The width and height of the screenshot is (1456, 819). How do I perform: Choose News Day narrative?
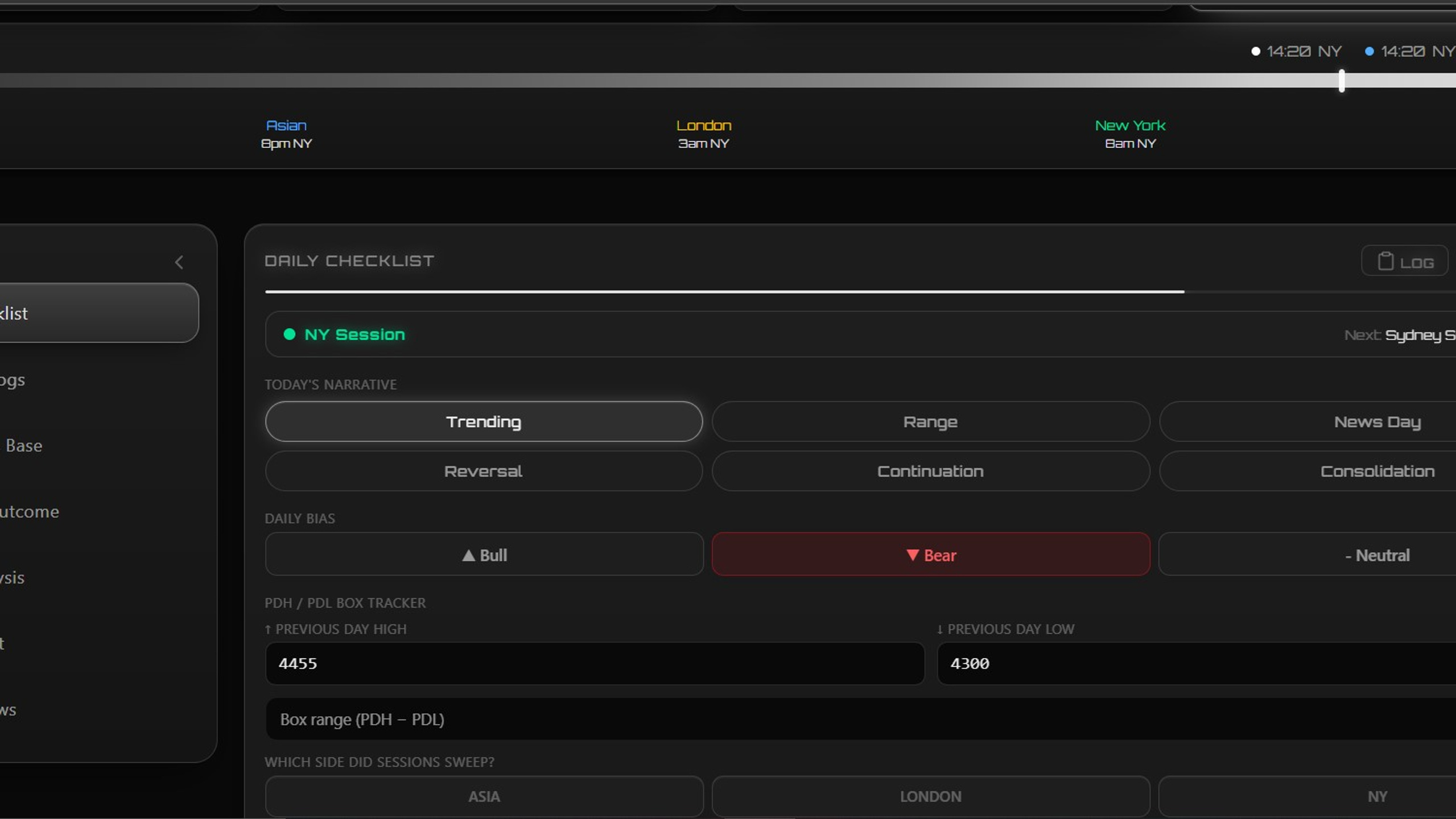pyautogui.click(x=1307, y=421)
